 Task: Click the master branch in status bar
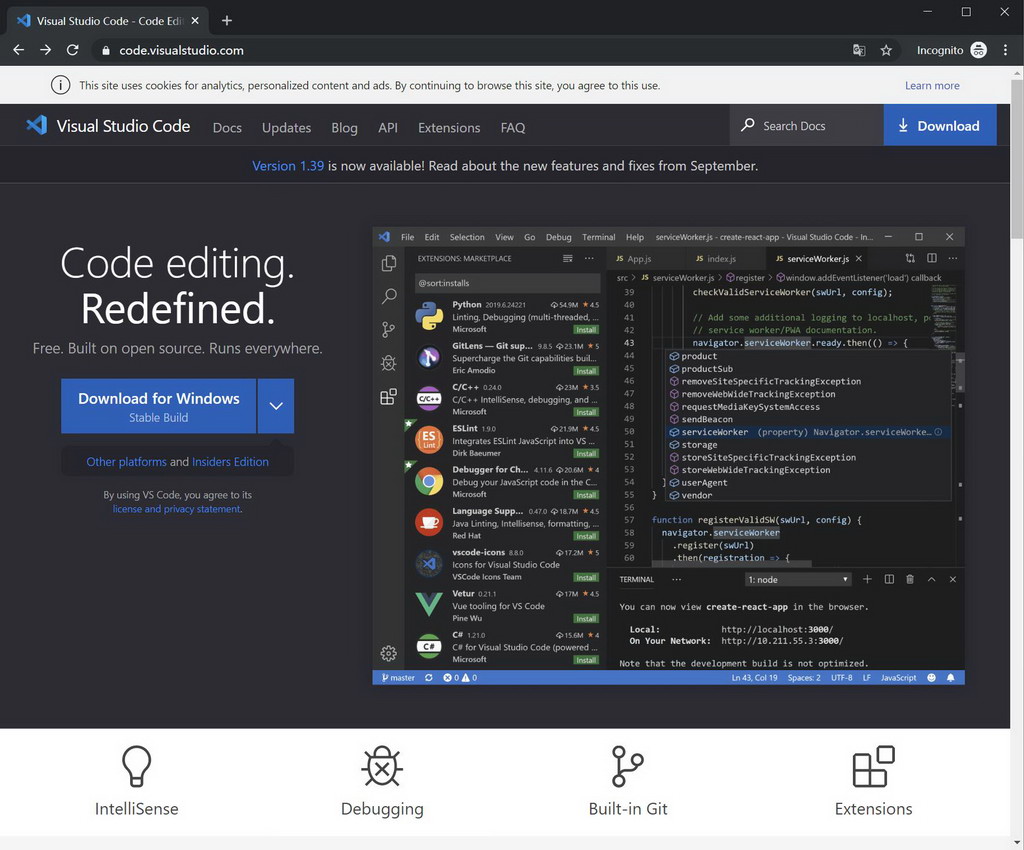coord(398,678)
